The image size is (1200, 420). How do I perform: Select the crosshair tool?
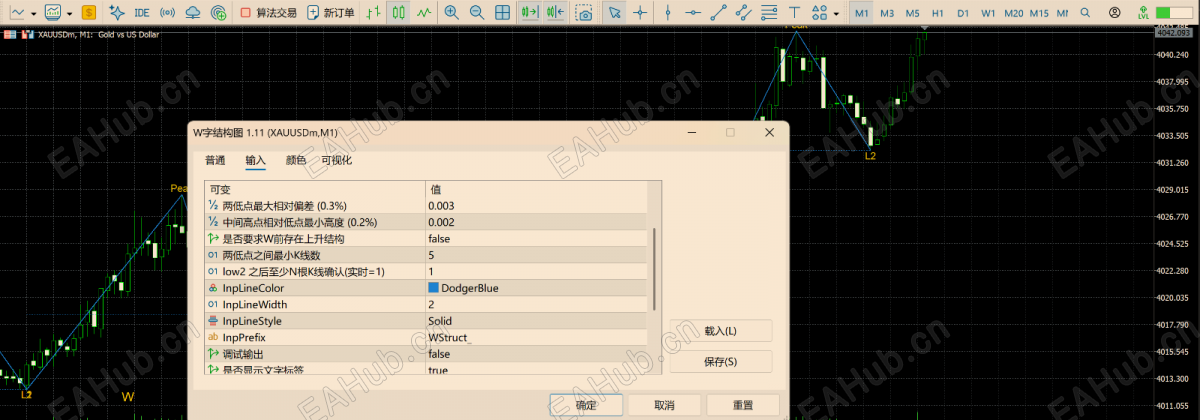(641, 13)
